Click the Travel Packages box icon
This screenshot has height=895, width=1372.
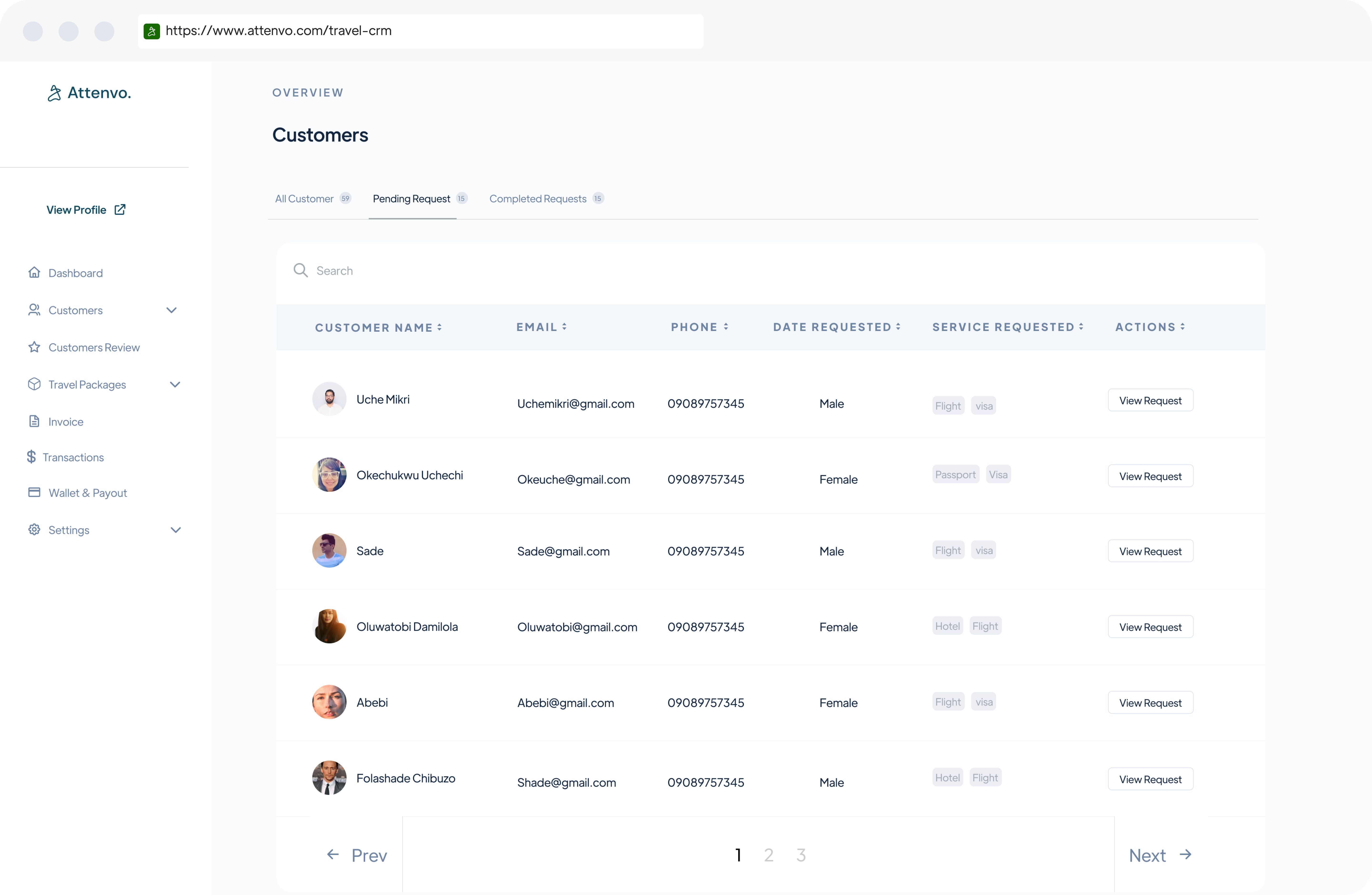click(x=35, y=384)
